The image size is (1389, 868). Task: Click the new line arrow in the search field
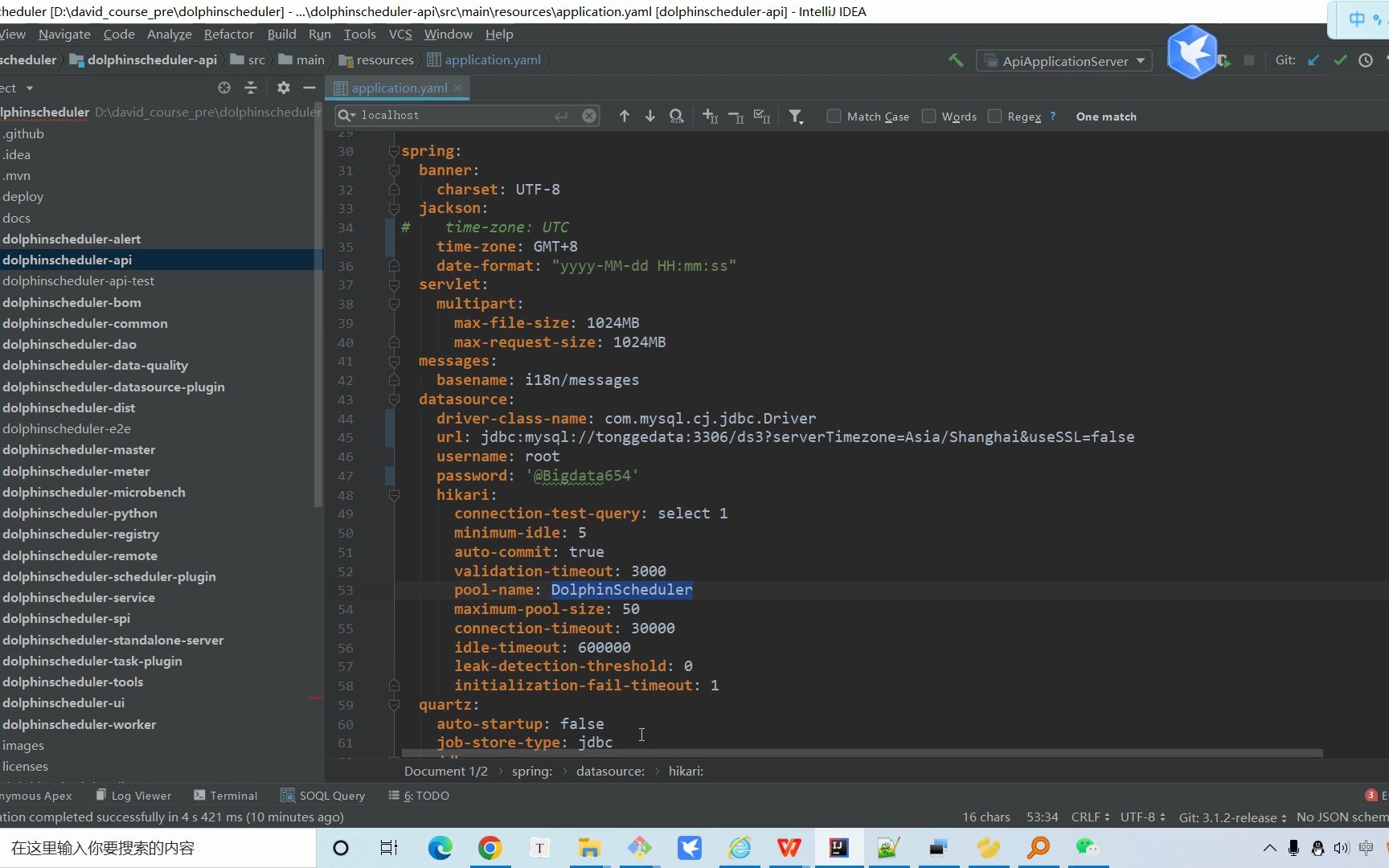(x=561, y=116)
